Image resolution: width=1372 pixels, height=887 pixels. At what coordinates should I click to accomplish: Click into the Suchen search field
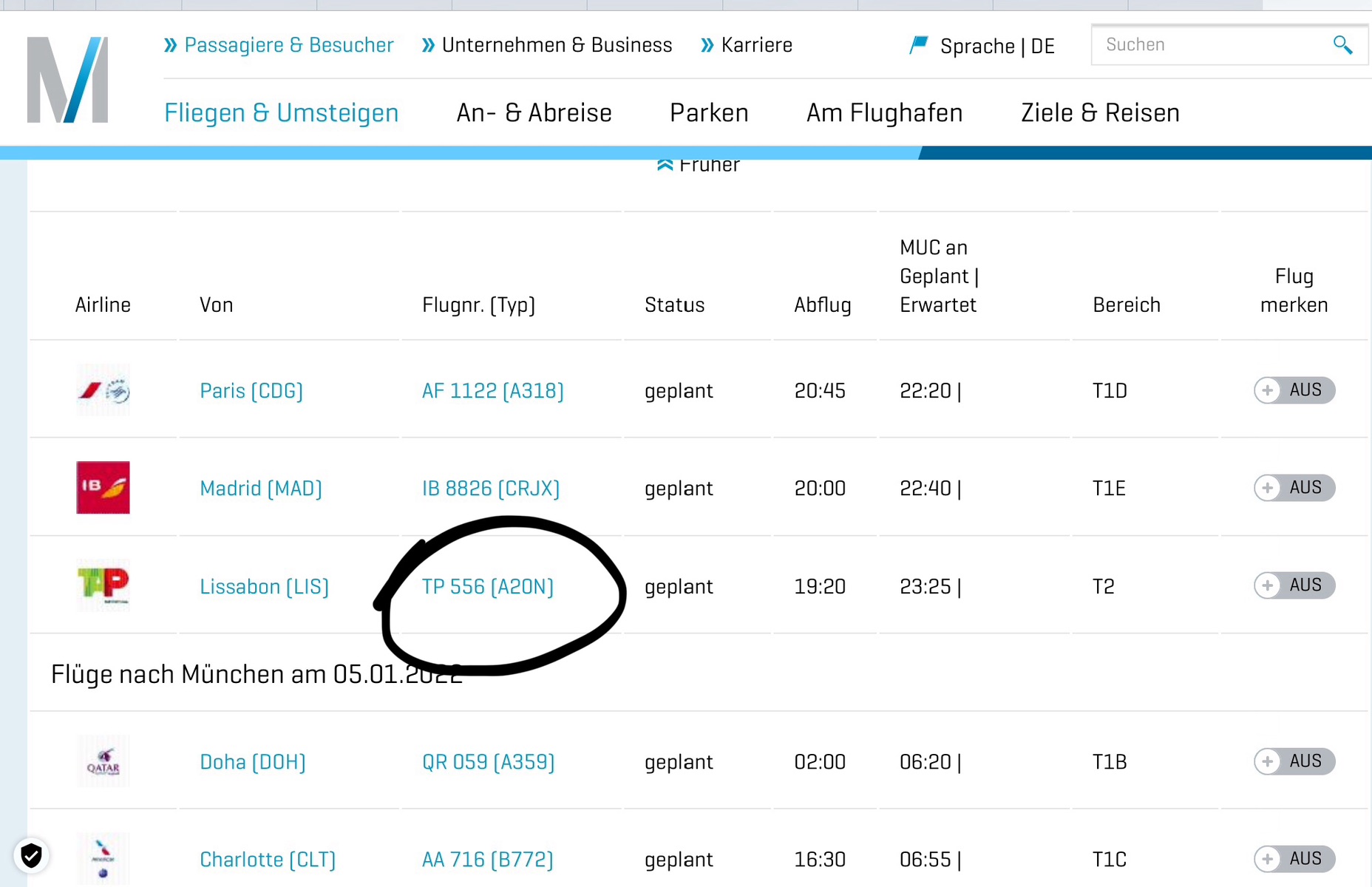[1212, 45]
